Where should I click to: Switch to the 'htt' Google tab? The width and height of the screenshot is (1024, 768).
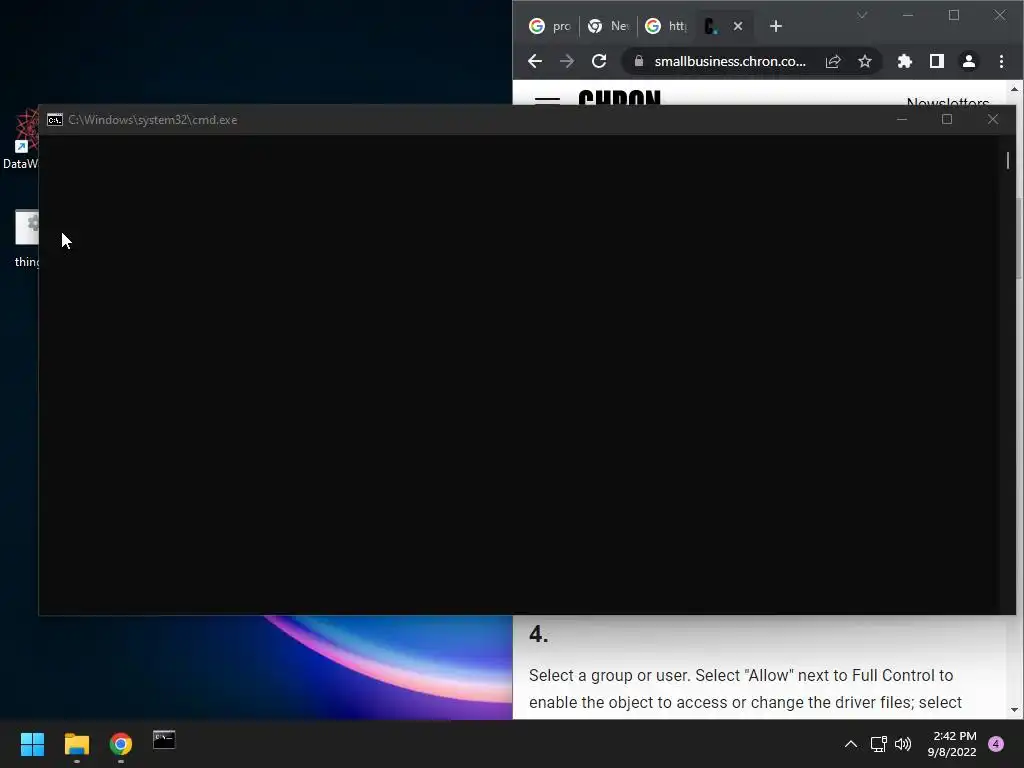(x=665, y=26)
